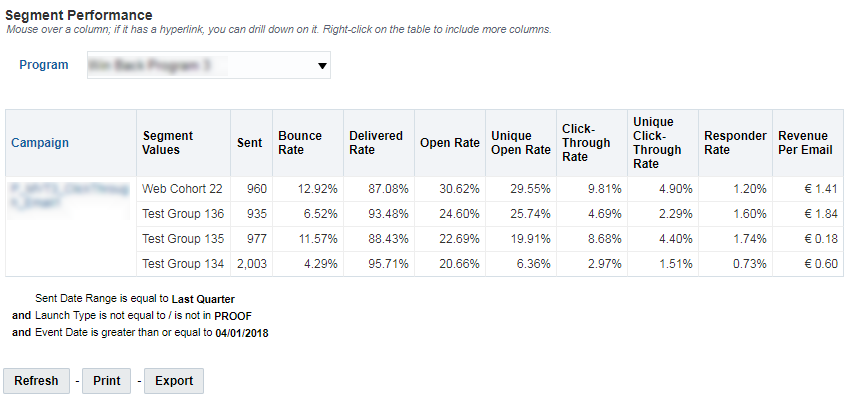Viewport: 851px width, 398px height.
Task: Open the blurred campaign name link
Action: 69,196
